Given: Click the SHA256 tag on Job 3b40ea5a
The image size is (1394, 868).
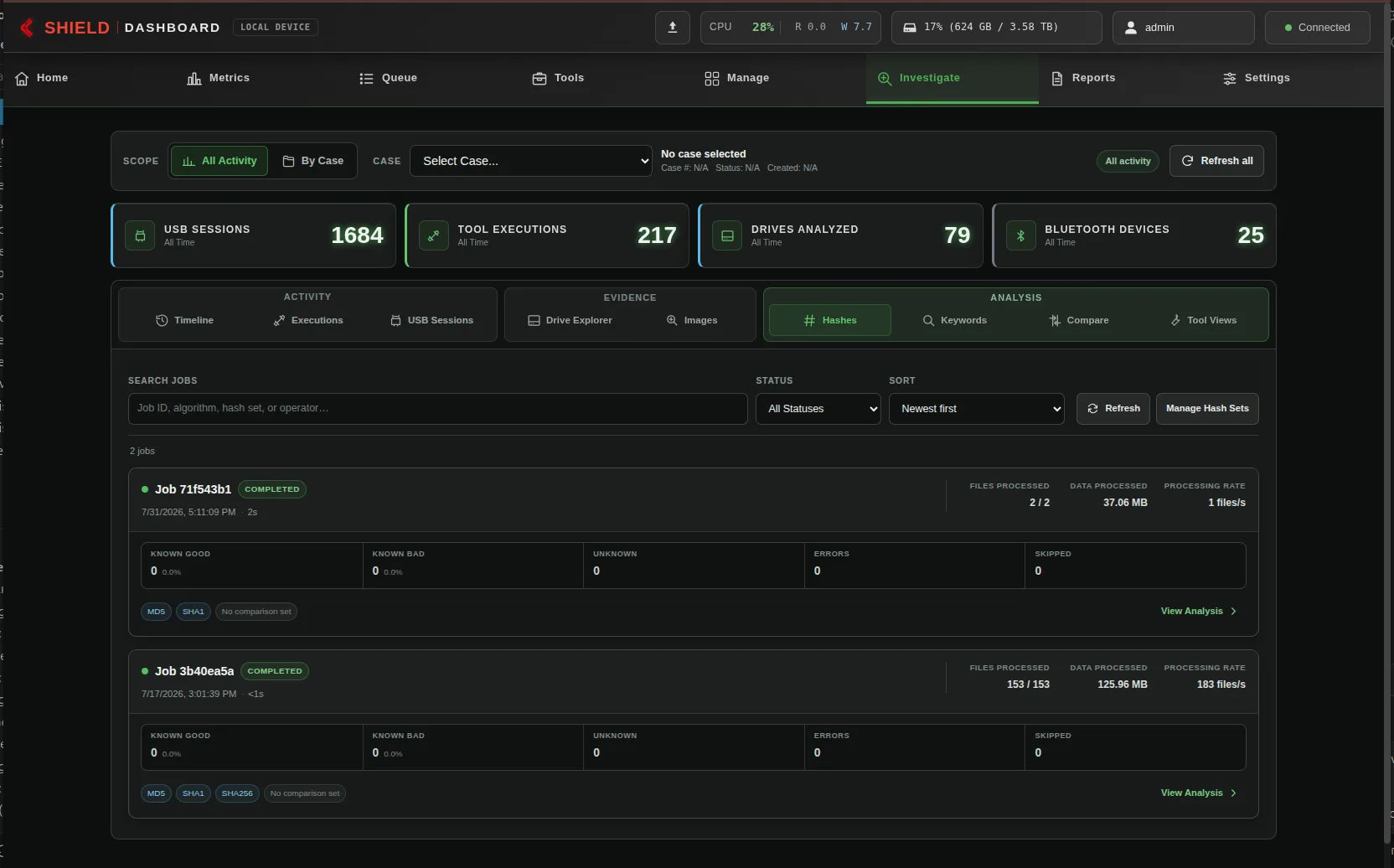Looking at the screenshot, I should click(x=237, y=793).
